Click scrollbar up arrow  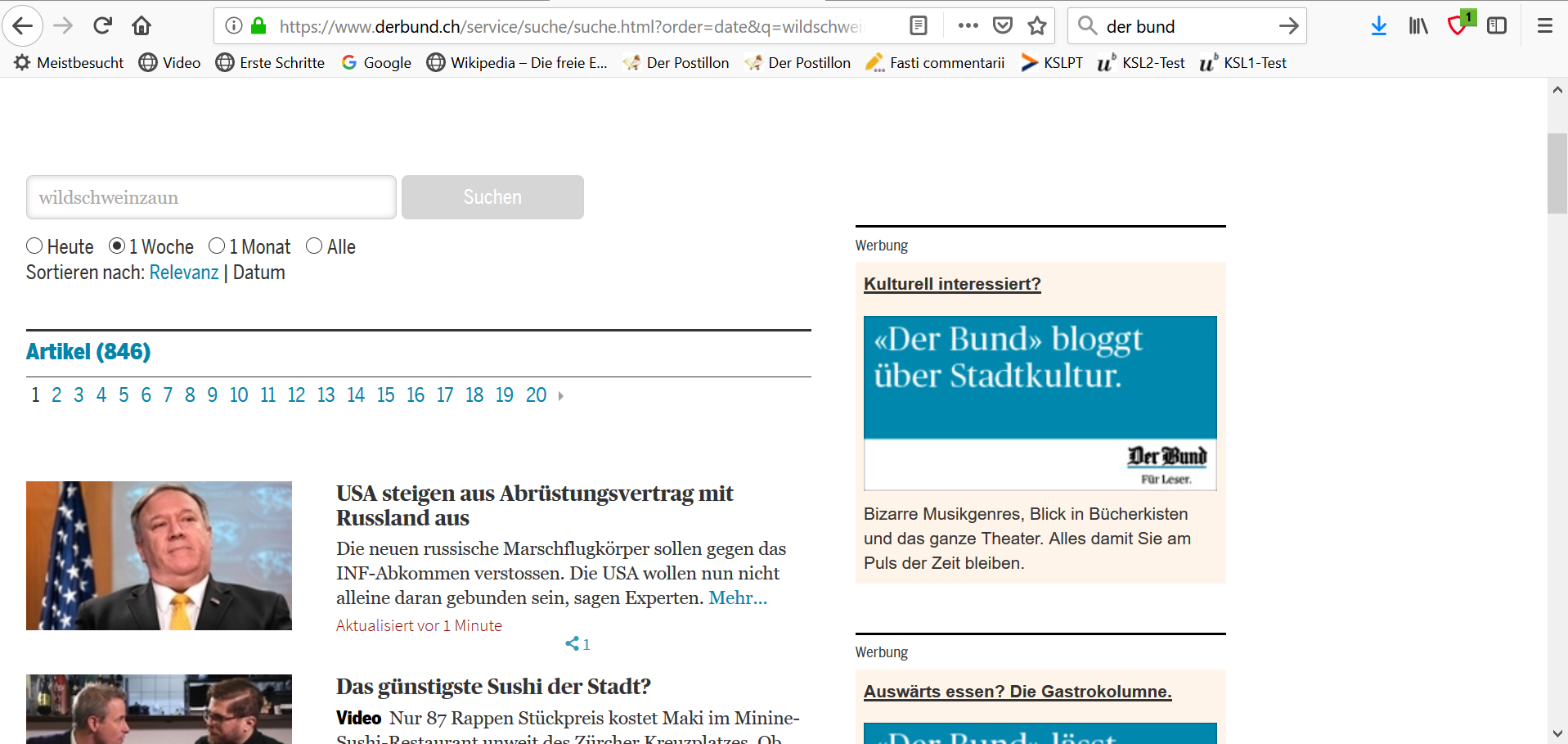[1557, 90]
